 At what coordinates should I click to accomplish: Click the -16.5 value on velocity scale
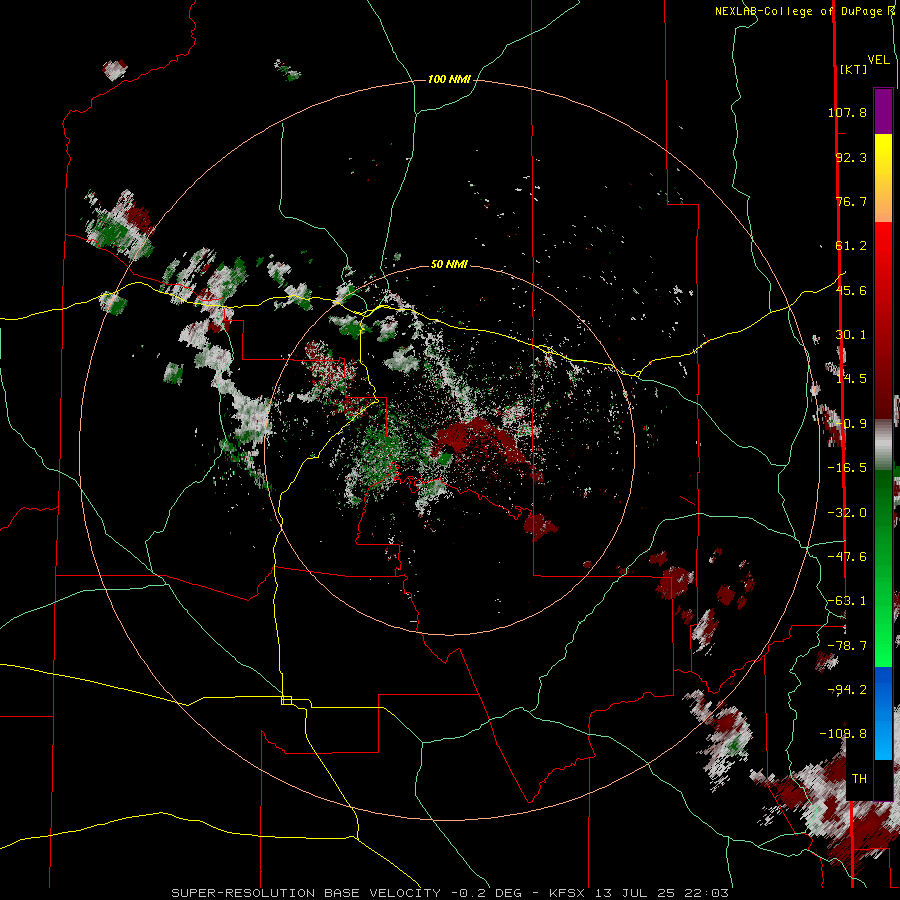pos(847,468)
